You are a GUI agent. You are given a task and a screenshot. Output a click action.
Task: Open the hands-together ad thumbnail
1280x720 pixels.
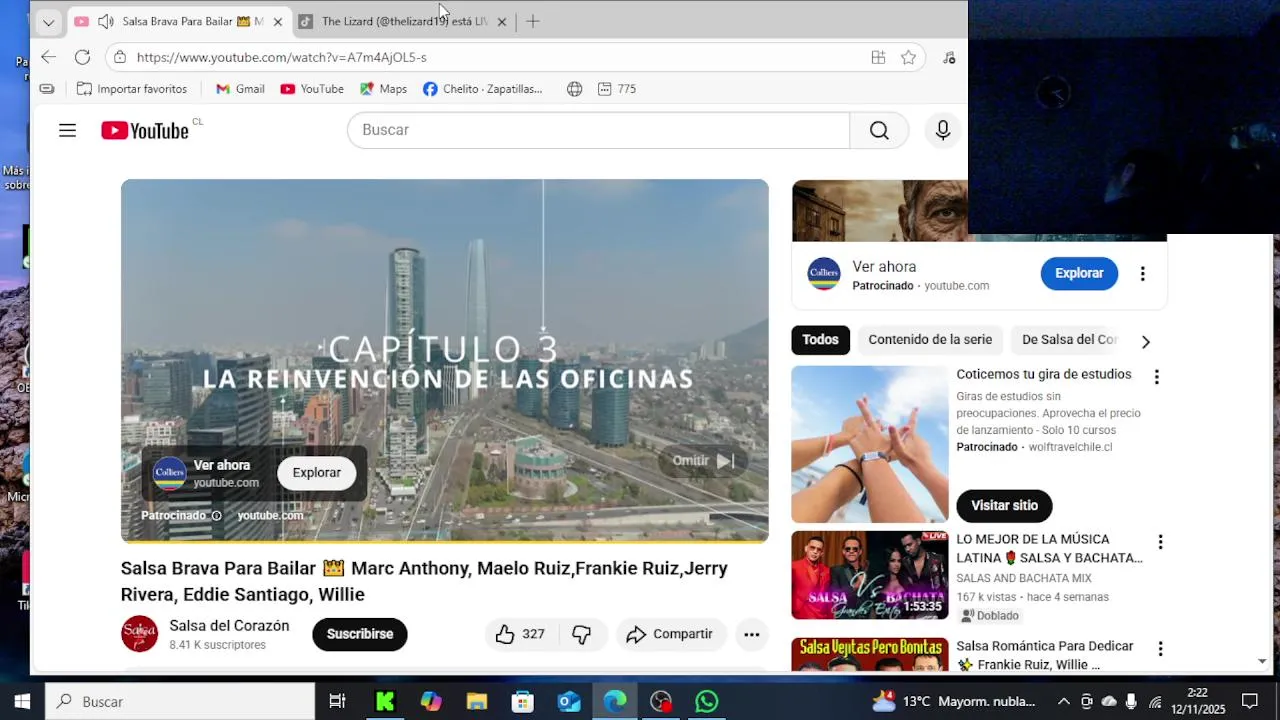coord(869,444)
